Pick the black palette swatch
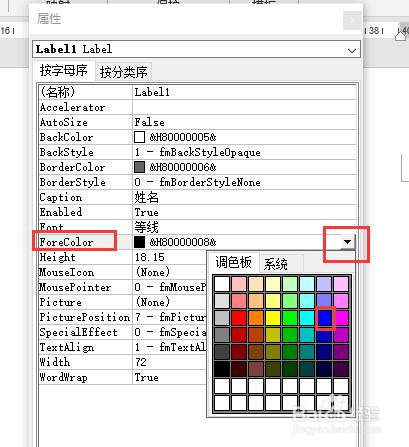This screenshot has width=409, height=447. tap(222, 369)
